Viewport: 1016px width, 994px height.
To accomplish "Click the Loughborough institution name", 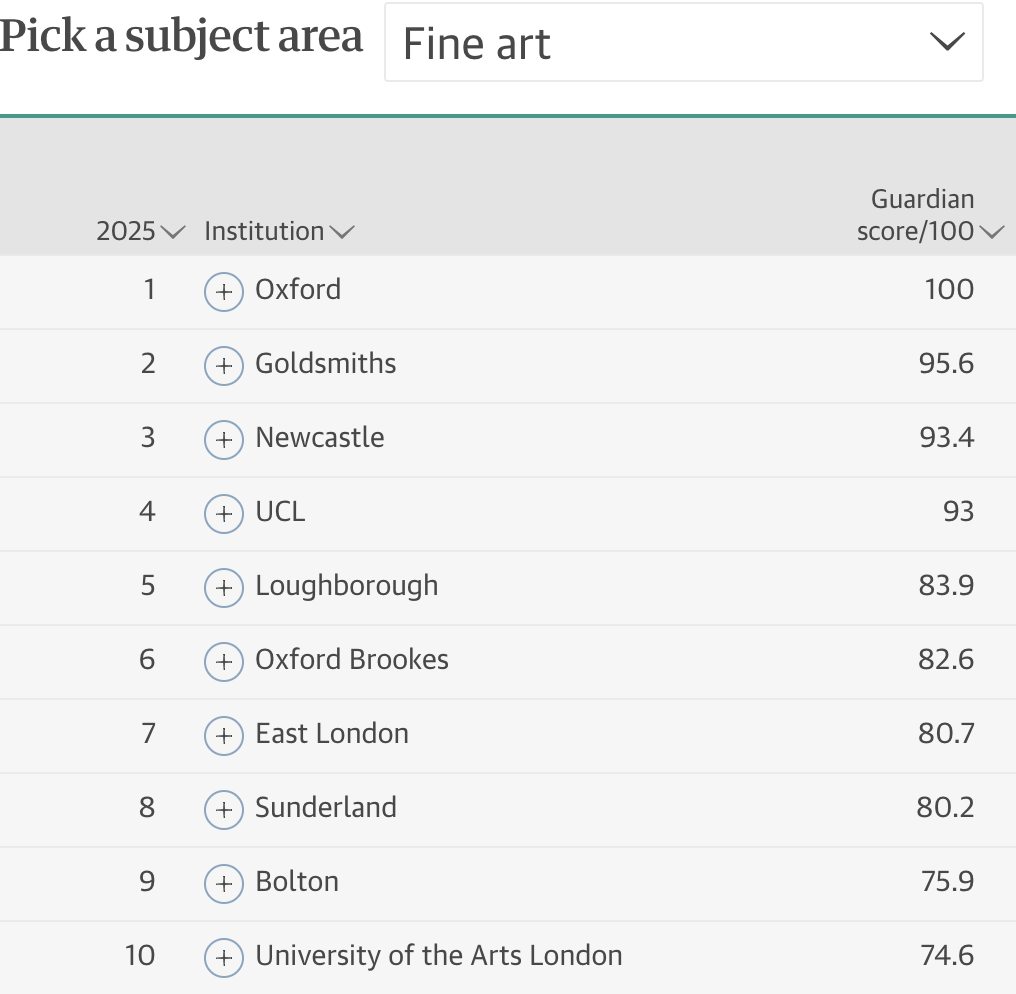I will tap(347, 586).
